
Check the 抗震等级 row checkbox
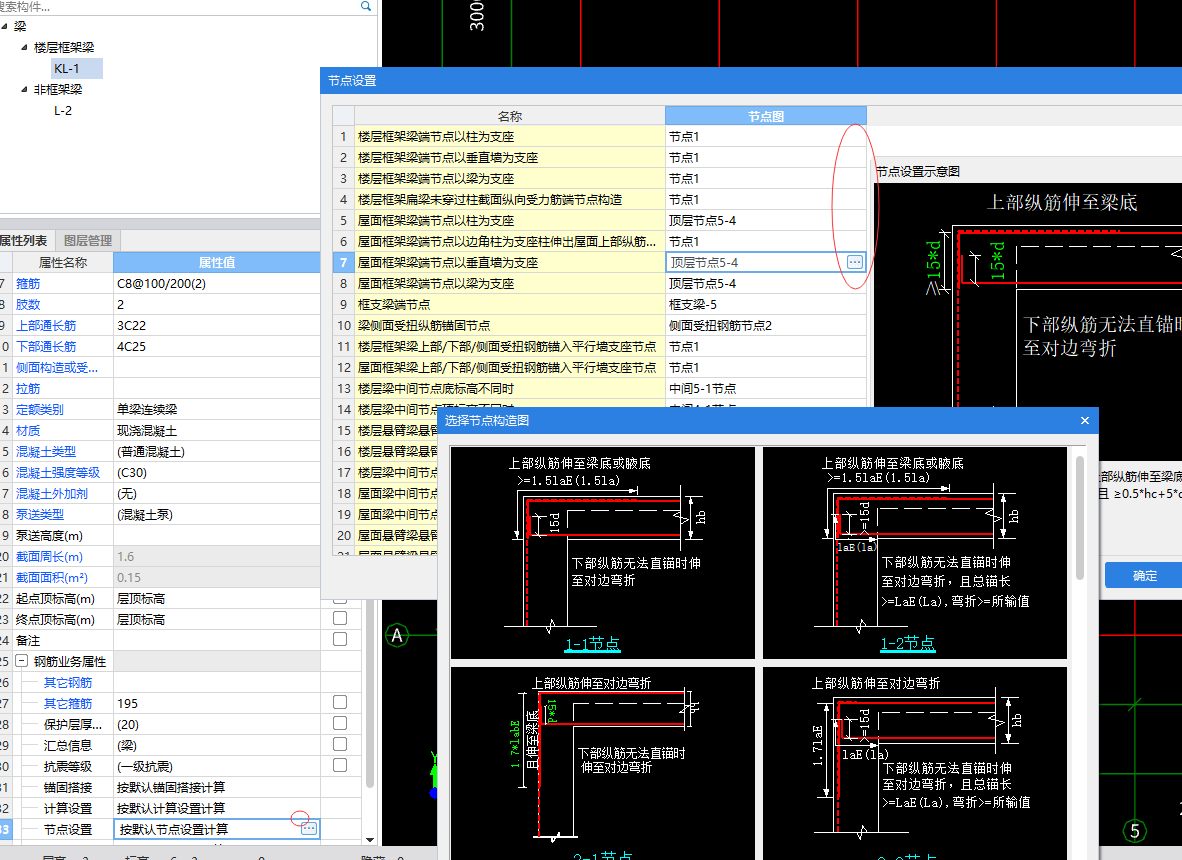coord(340,765)
